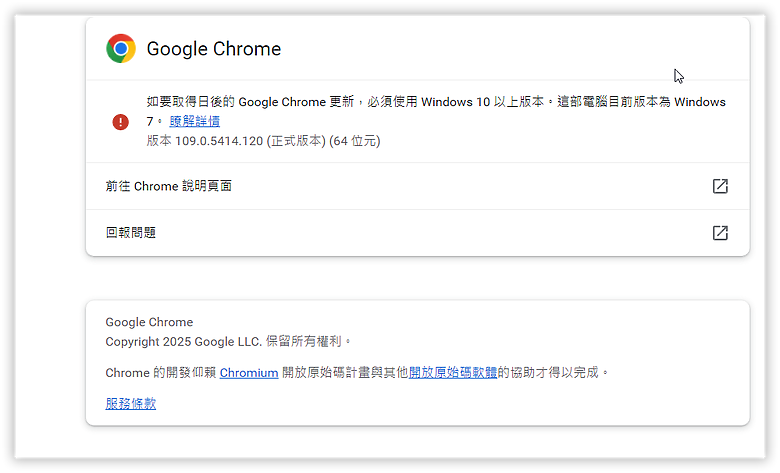Click external link icon beside 回報問題
Screen dimensions: 780x473
pyautogui.click(x=720, y=233)
